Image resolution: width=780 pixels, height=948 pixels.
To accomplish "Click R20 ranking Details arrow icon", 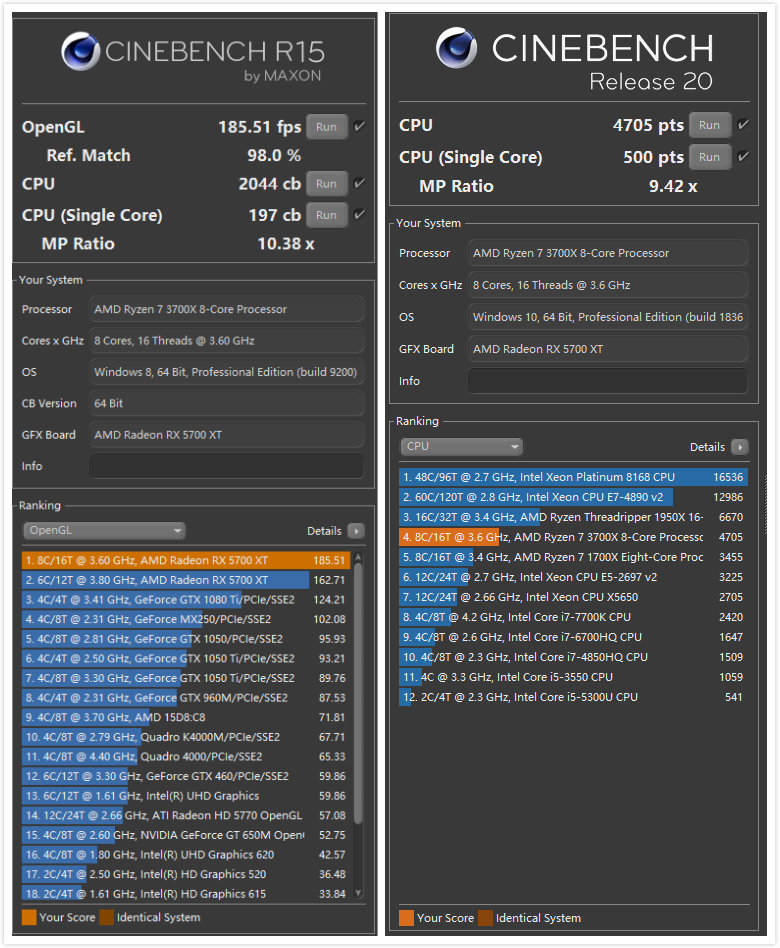I will tap(739, 447).
